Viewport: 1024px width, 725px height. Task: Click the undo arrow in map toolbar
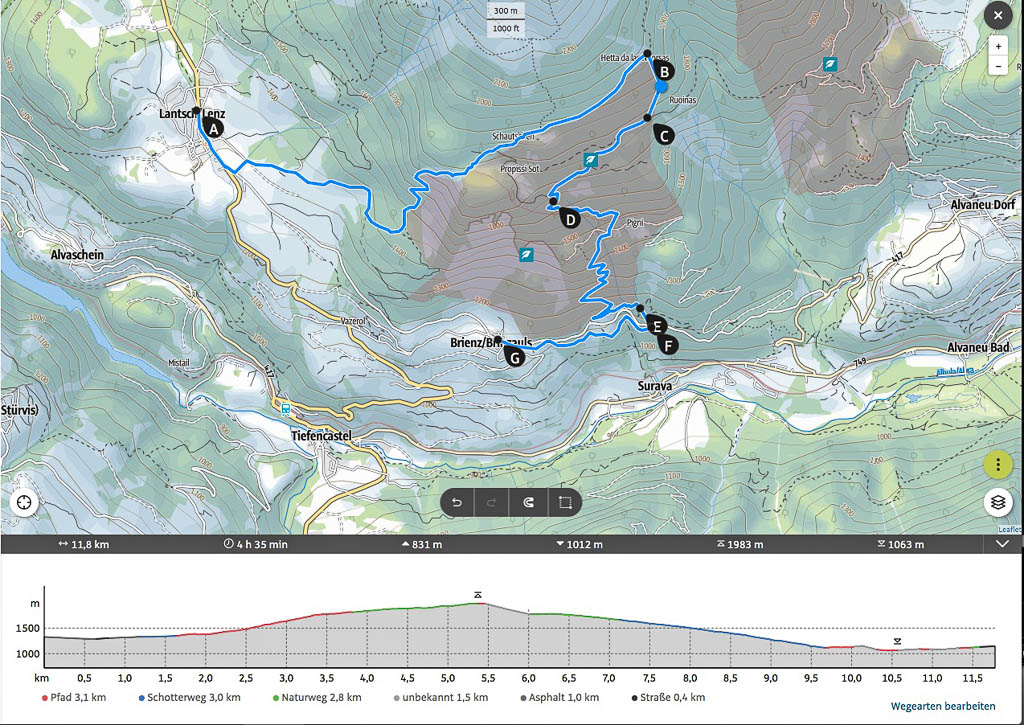pyautogui.click(x=457, y=503)
